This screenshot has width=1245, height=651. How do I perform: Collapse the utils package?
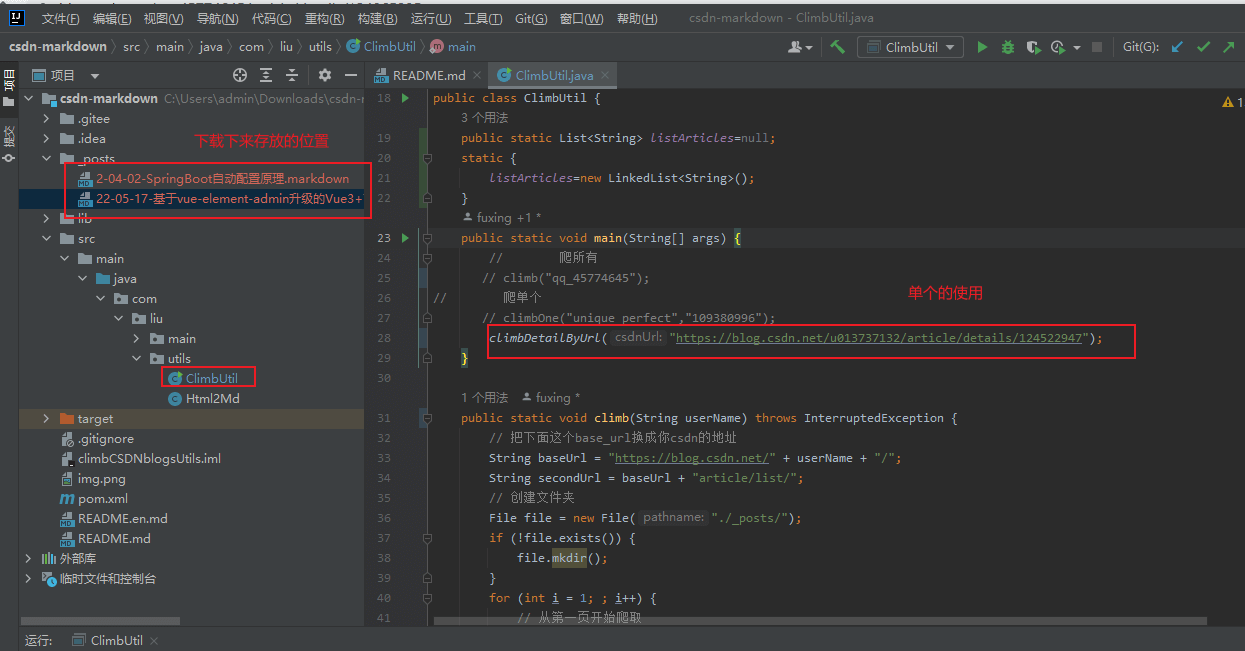pyautogui.click(x=136, y=358)
